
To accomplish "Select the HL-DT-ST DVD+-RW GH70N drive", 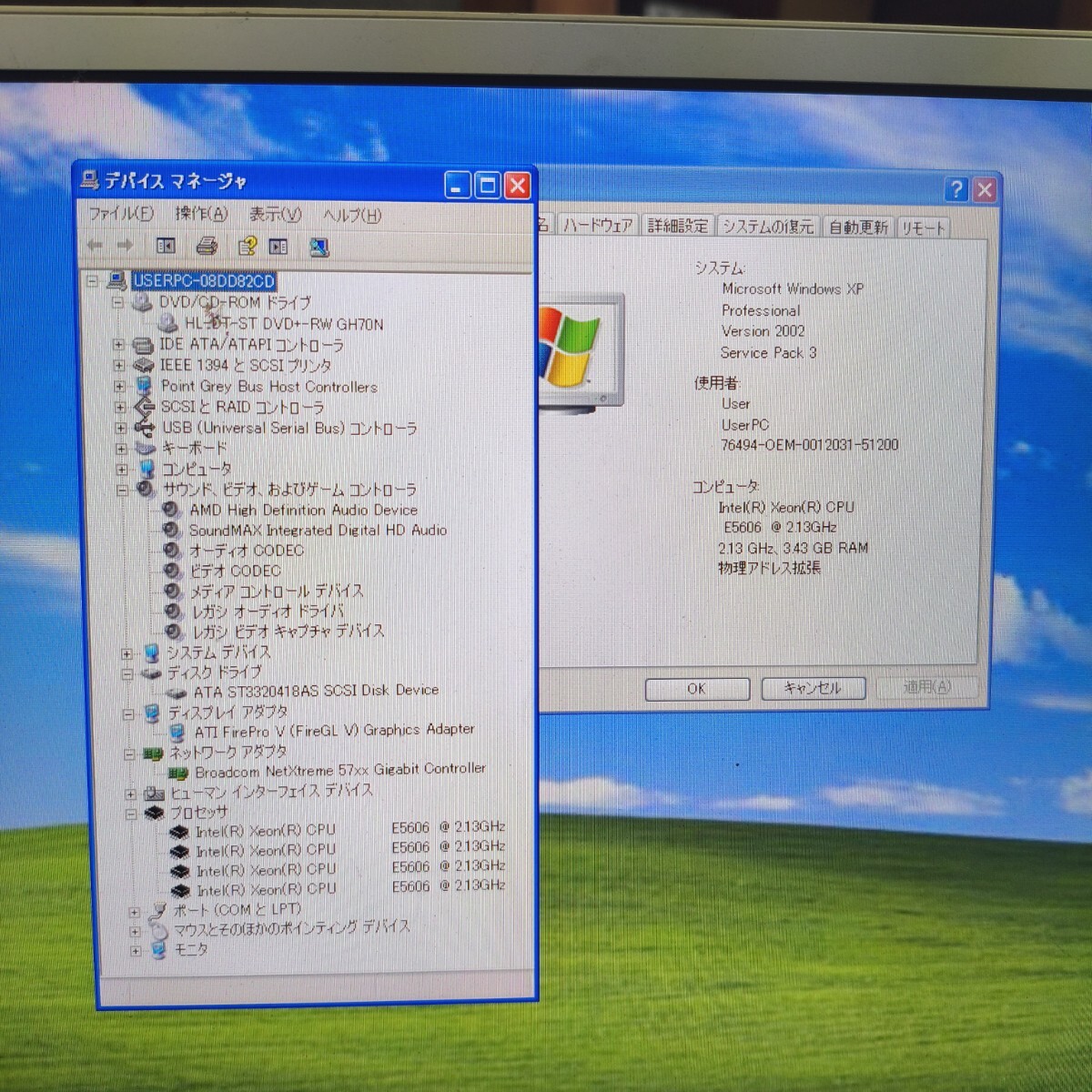I will pyautogui.click(x=283, y=324).
